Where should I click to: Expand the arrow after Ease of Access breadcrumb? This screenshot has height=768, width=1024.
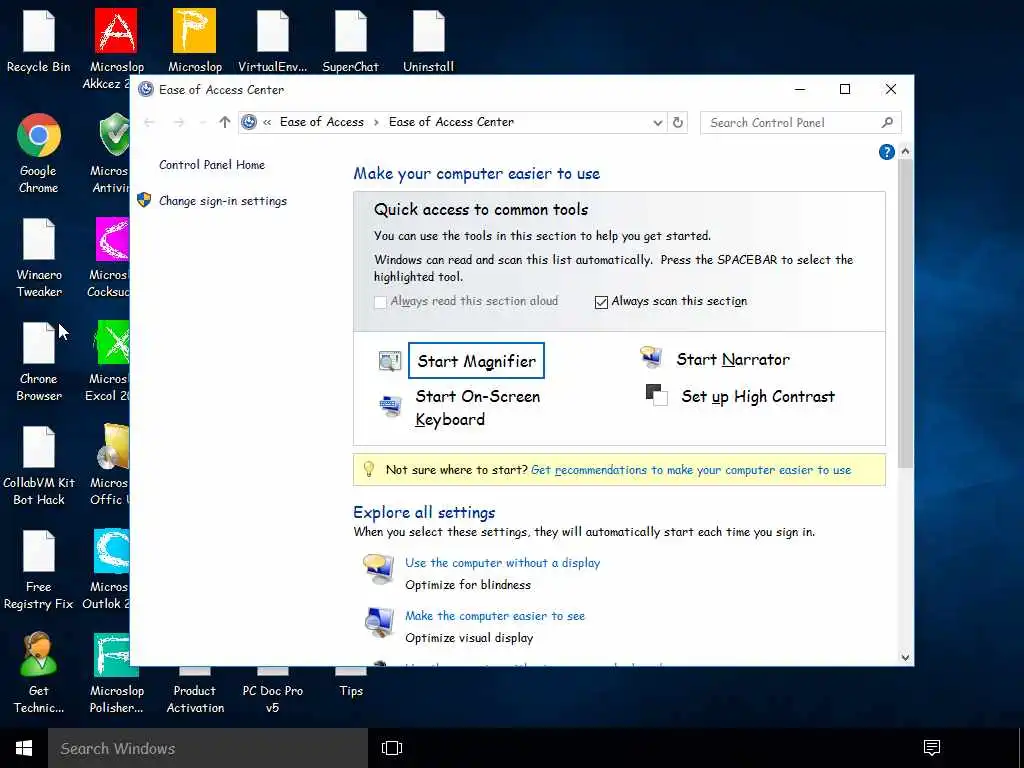tap(376, 122)
